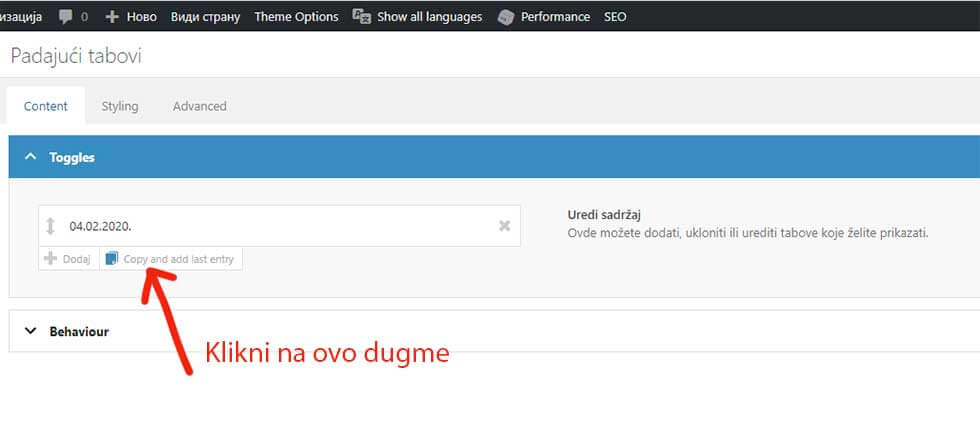This screenshot has height=440, width=980.
Task: Click Copy and add last entry button
Action: tap(171, 259)
